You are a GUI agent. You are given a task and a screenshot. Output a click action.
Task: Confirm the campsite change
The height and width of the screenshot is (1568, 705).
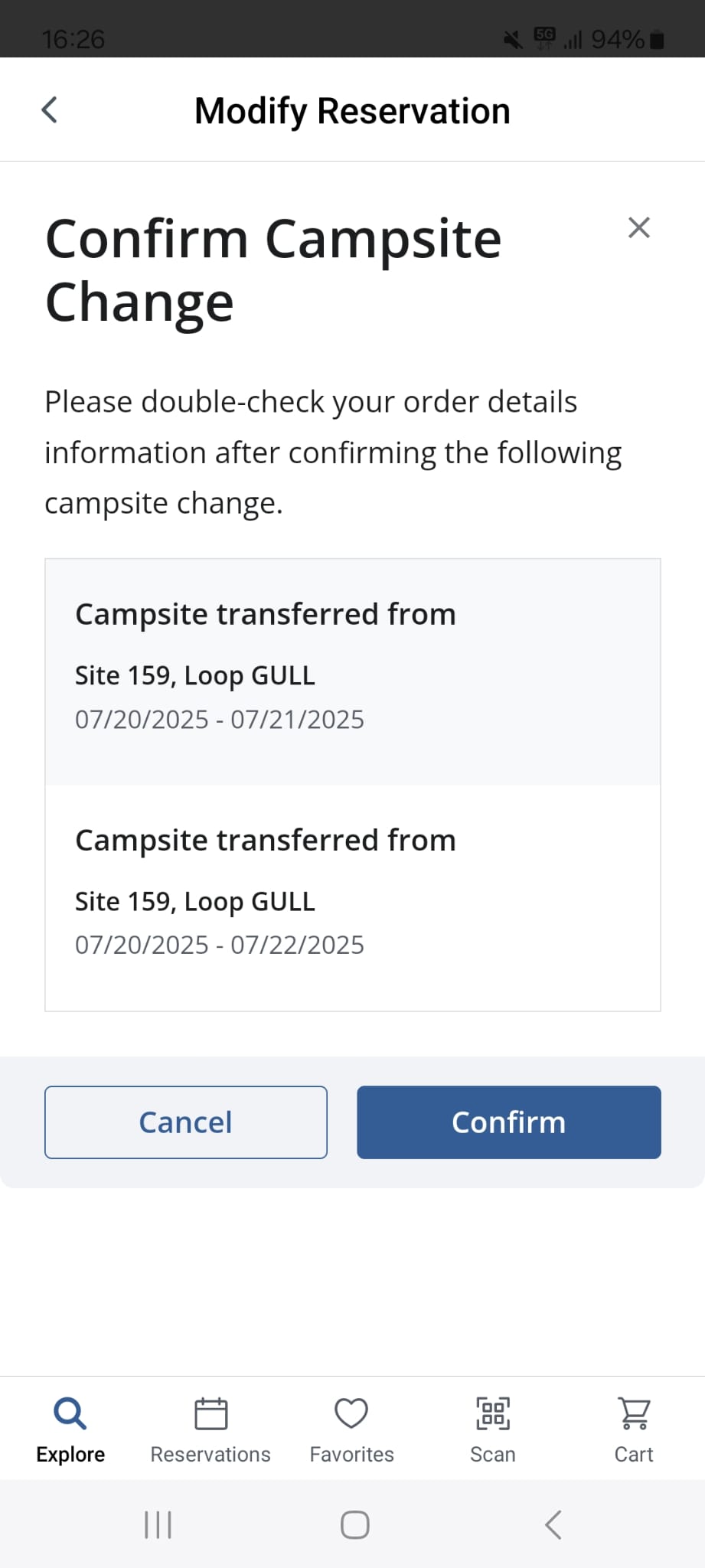(508, 1122)
